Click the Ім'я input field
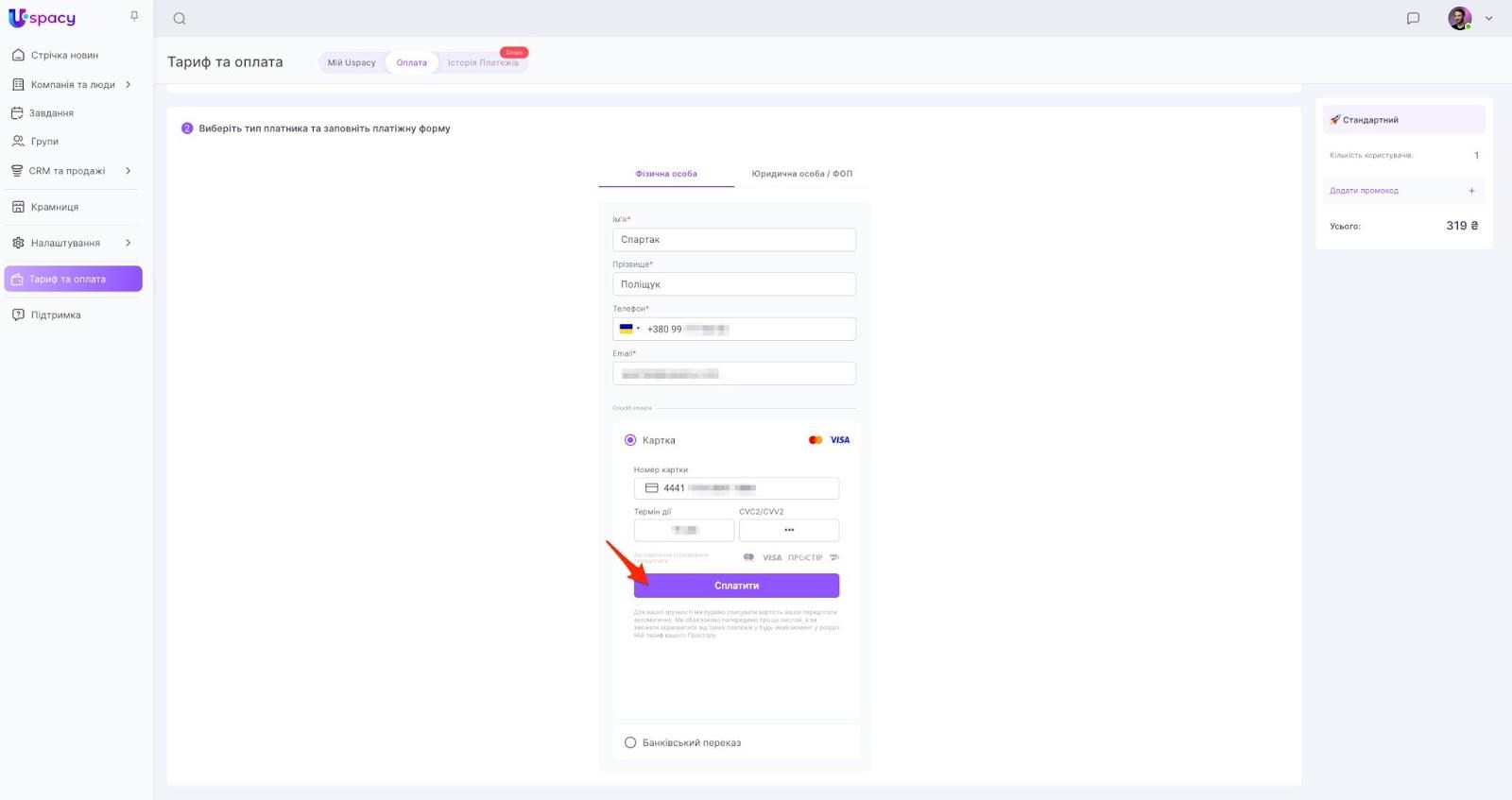The height and width of the screenshot is (800, 1512). pos(733,240)
